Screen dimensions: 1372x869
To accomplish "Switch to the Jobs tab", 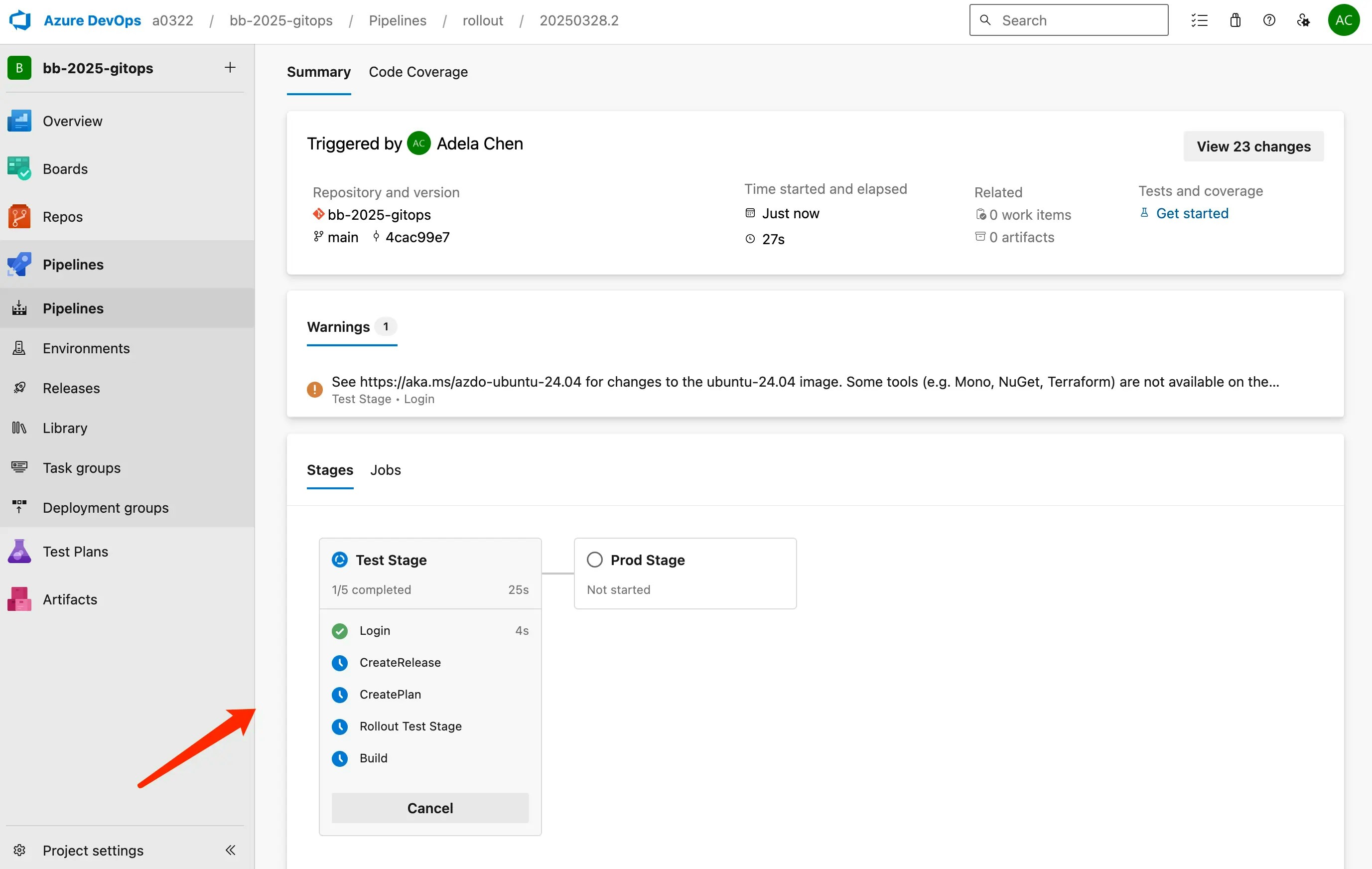I will point(385,469).
